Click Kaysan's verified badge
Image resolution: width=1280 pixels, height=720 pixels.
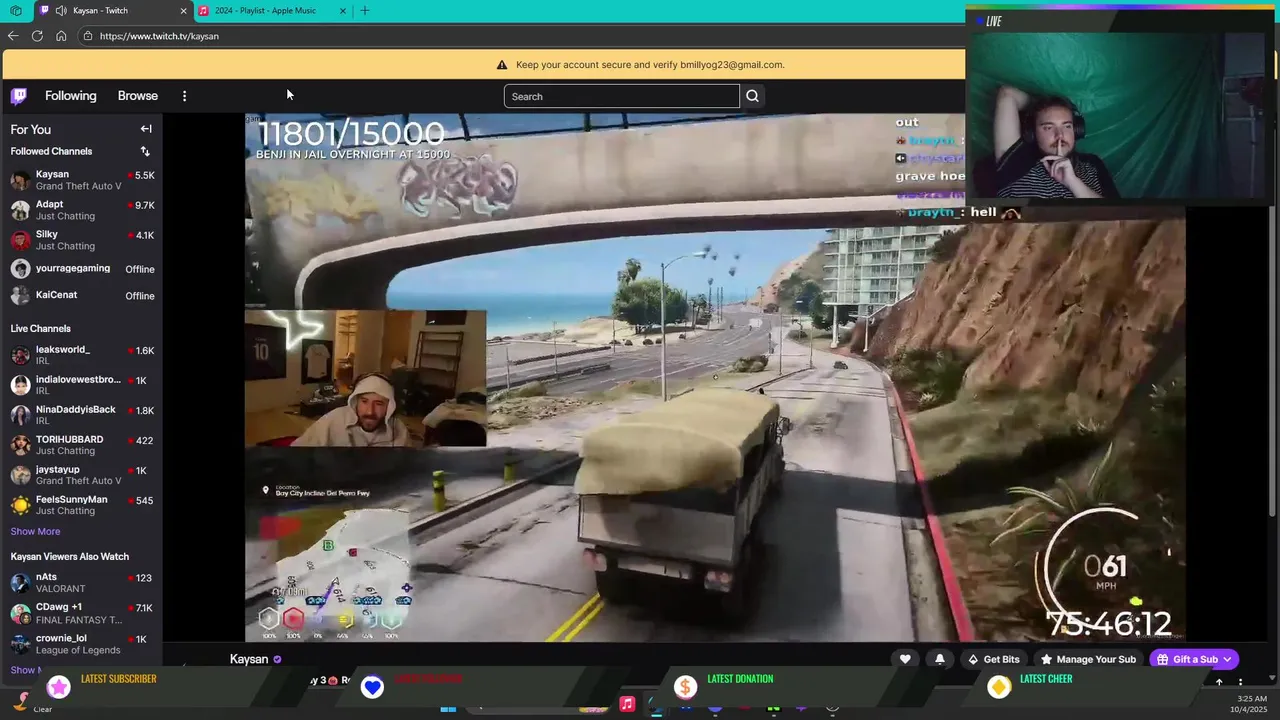[x=277, y=660]
